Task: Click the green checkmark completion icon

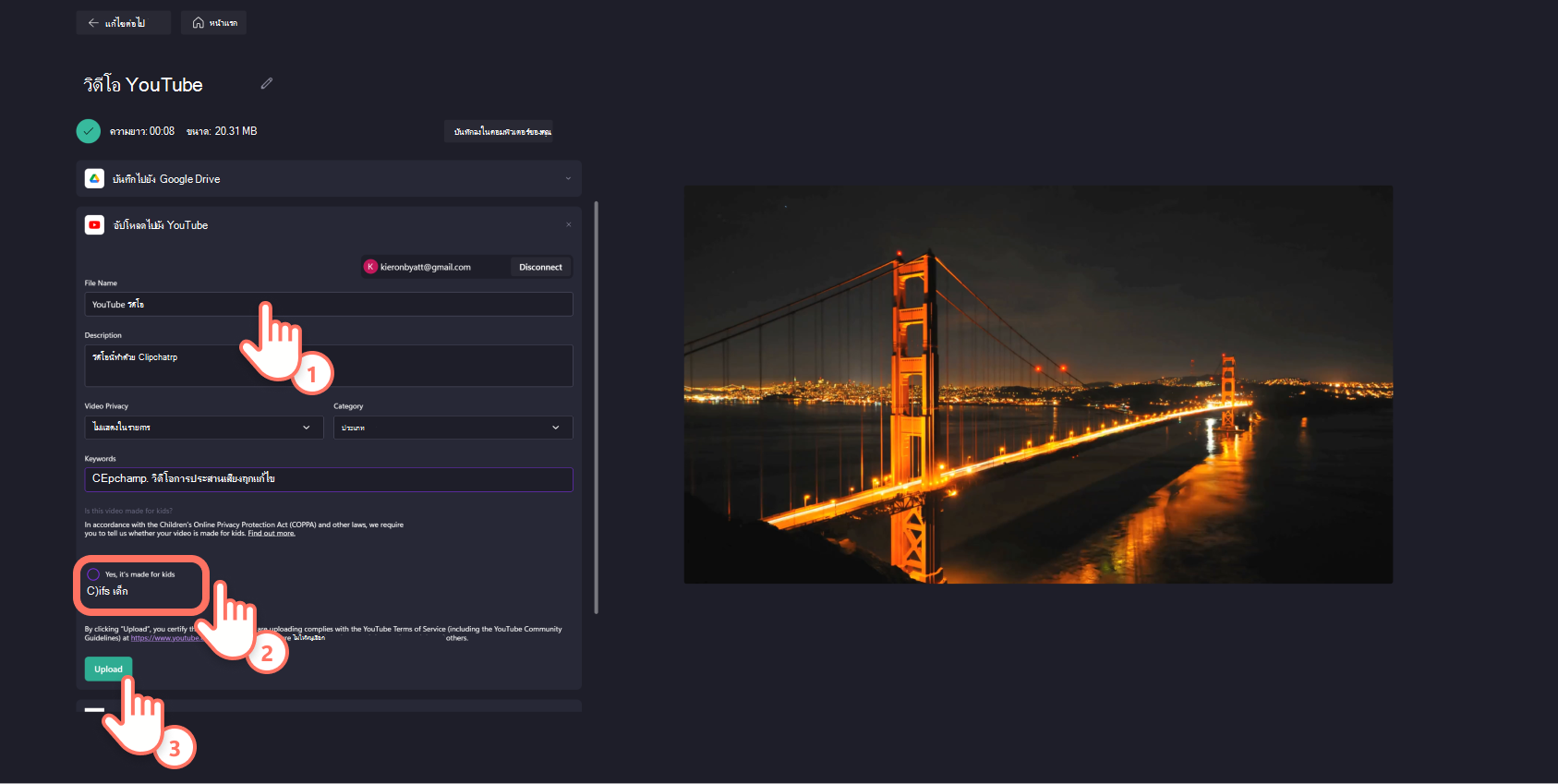Action: pyautogui.click(x=89, y=131)
